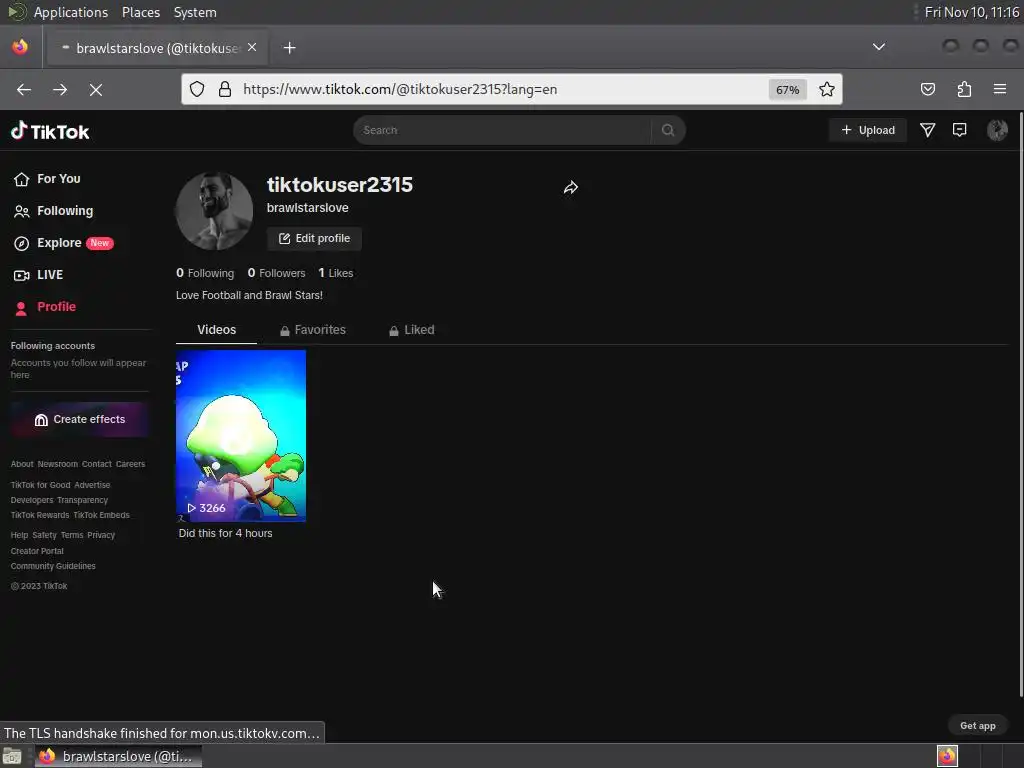Open the TikTok Embeds link
Viewport: 1024px width, 768px height.
[x=101, y=515]
